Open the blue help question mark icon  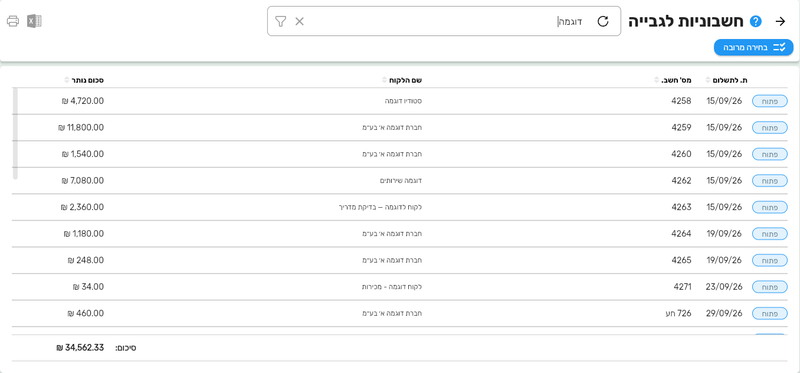click(756, 21)
